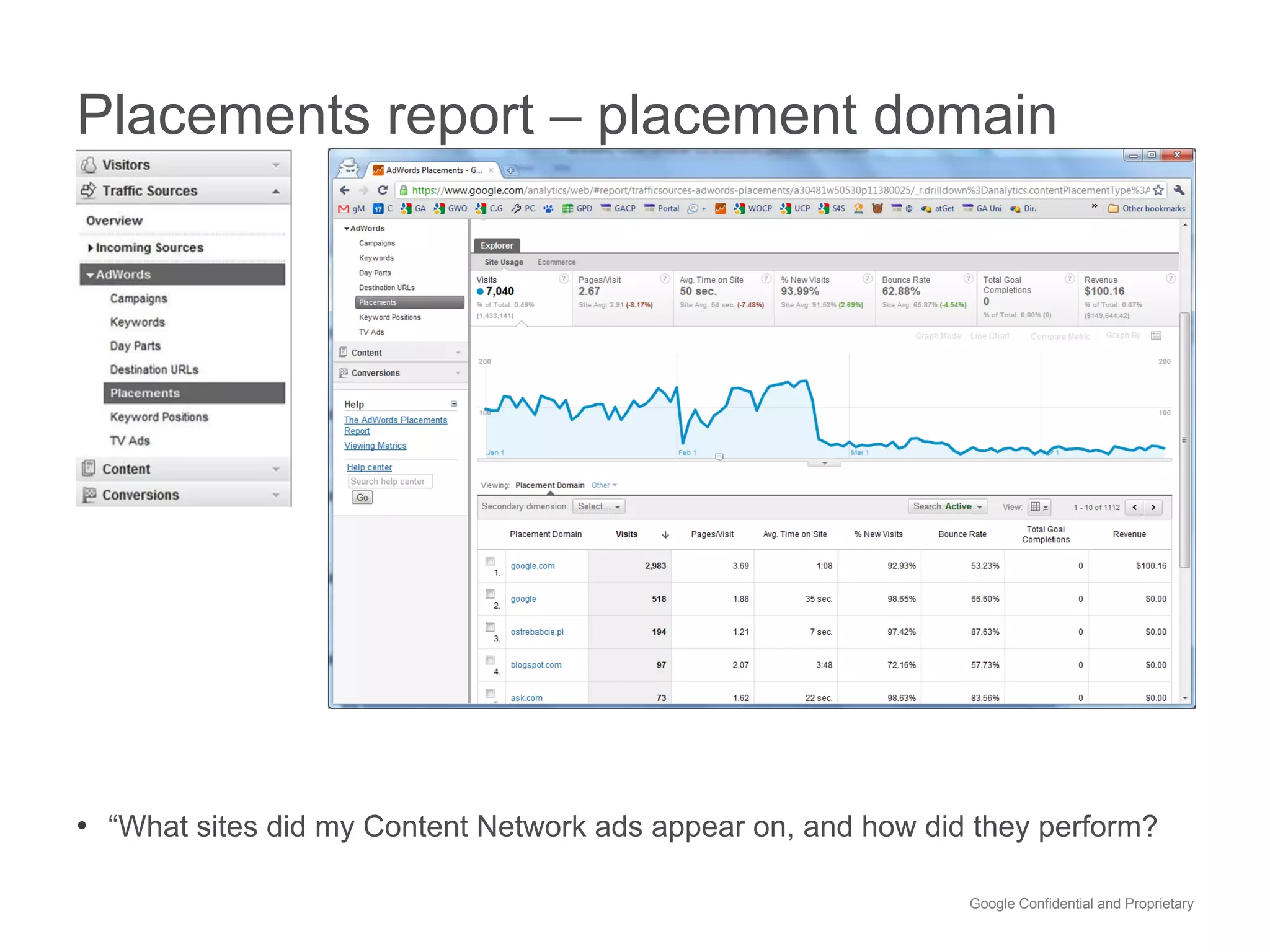The width and height of the screenshot is (1270, 952).
Task: Click help icon next to Revenue
Action: coord(1171,279)
